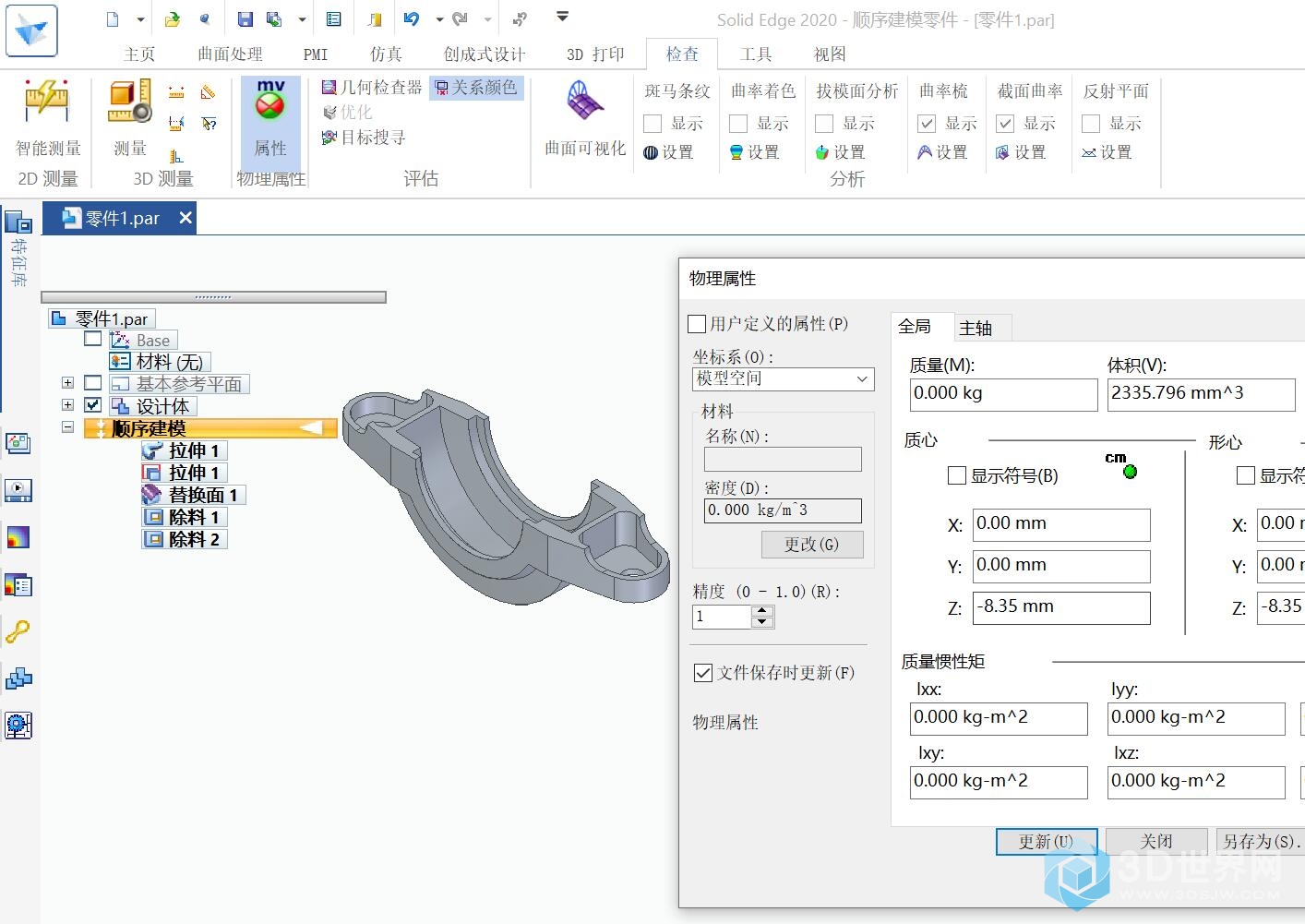Click the Open file folder icon
The height and width of the screenshot is (924, 1305).
(173, 18)
